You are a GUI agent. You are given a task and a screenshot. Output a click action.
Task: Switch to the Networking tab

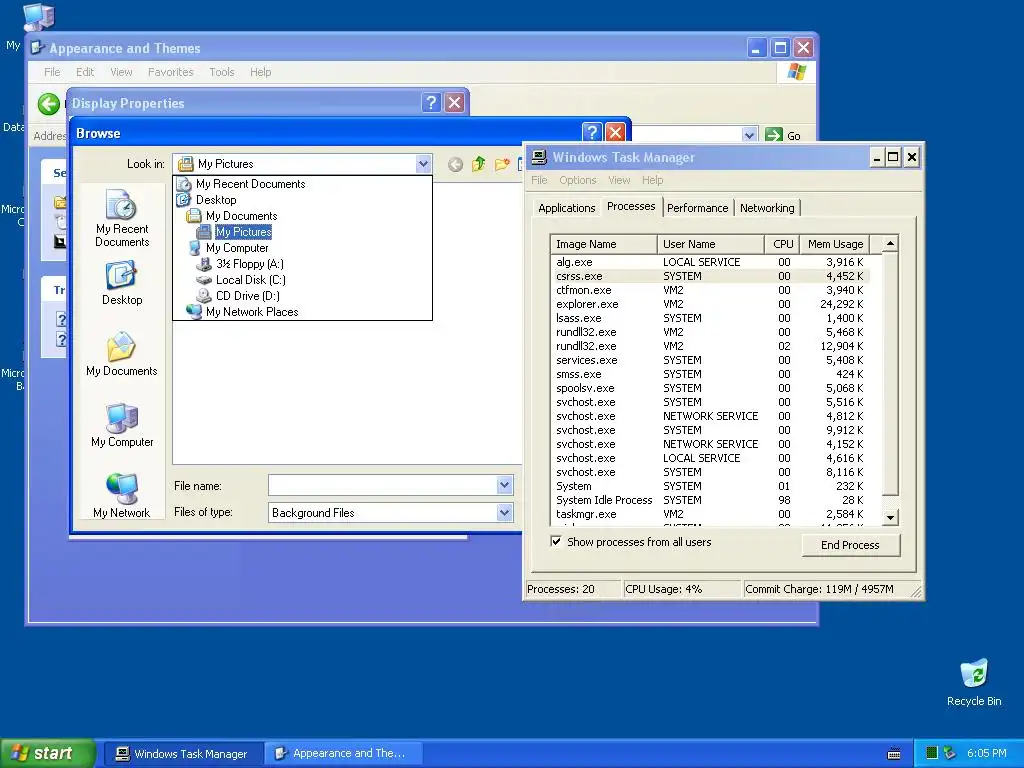click(767, 208)
